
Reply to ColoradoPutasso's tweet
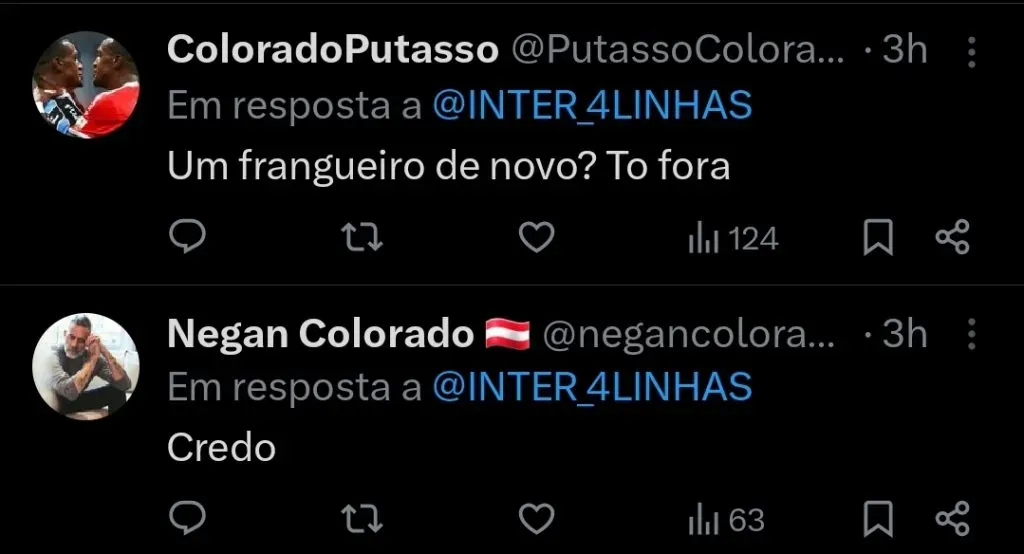click(x=186, y=237)
